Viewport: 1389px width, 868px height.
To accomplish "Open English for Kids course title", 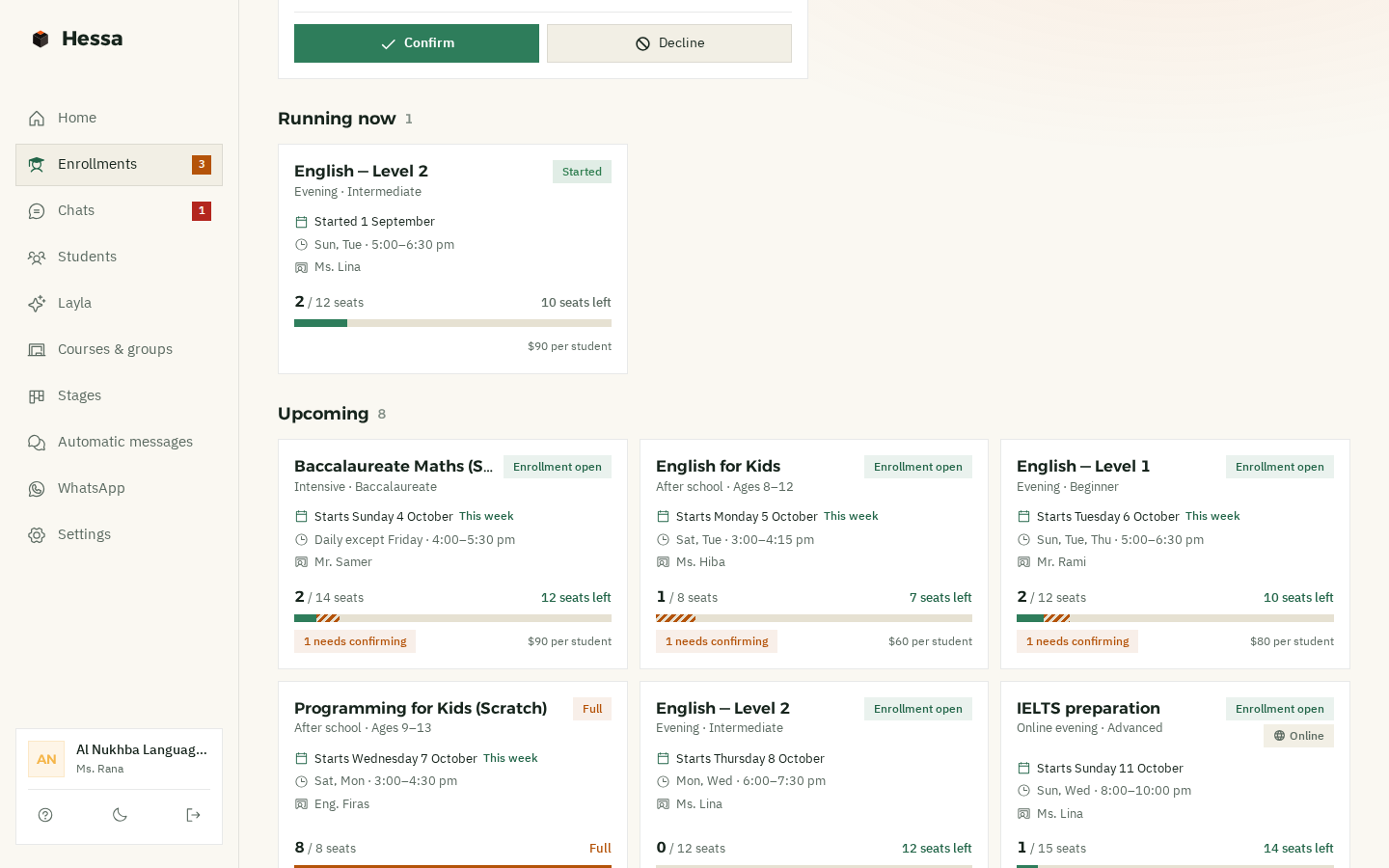I will 718,466.
